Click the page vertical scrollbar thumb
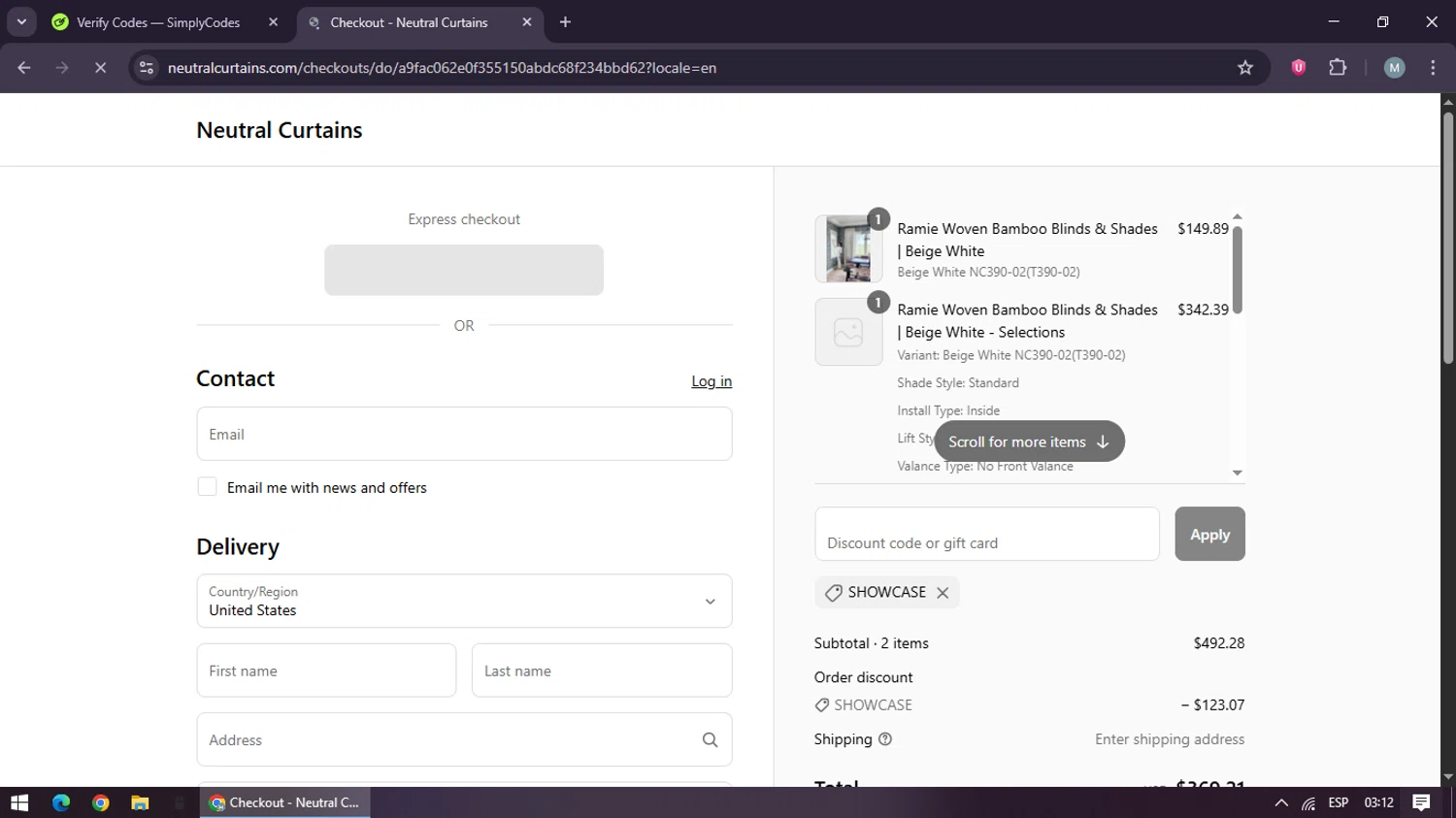The height and width of the screenshot is (818, 1456). 1447,238
